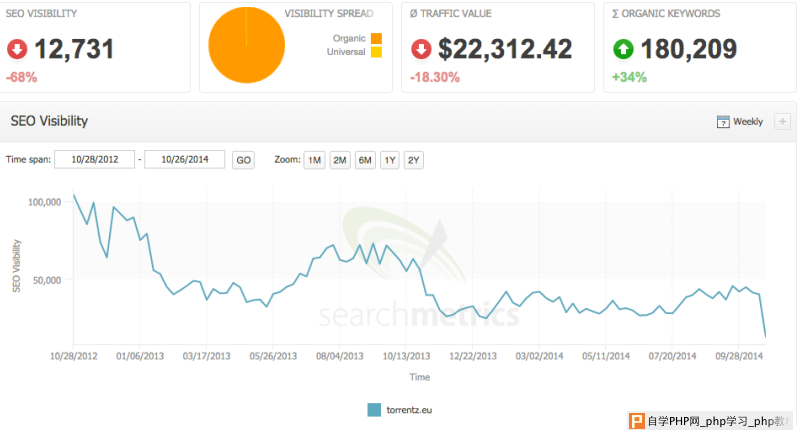Viewport: 798px width, 435px height.
Task: Open the Weekly interval dropdown
Action: coord(747,122)
